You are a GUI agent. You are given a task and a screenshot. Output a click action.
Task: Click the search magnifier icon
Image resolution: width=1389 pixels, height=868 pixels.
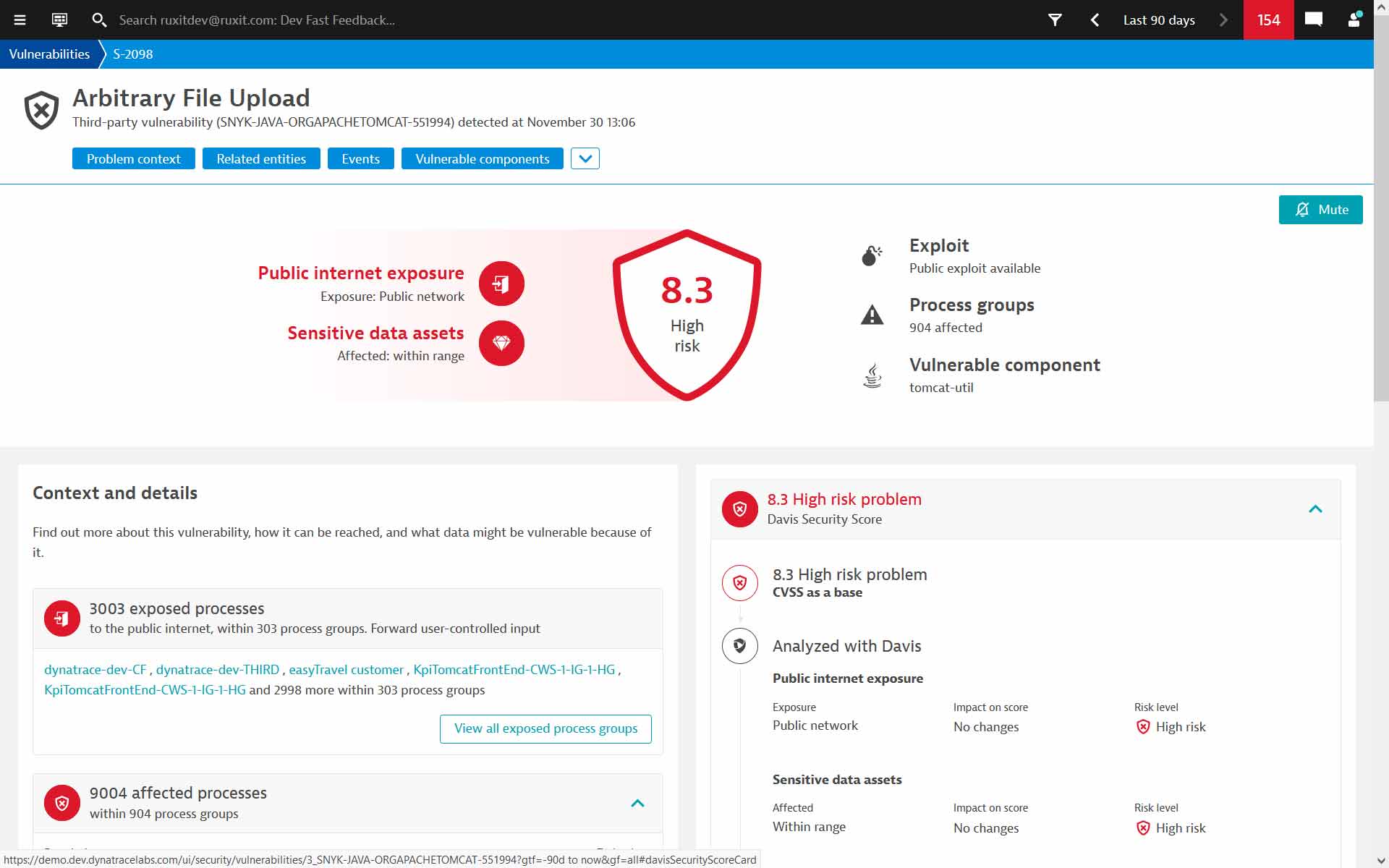[x=99, y=20]
